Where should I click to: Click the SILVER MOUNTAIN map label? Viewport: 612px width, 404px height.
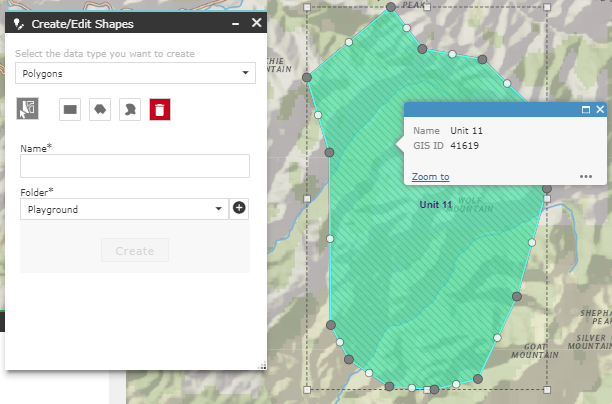click(590, 342)
